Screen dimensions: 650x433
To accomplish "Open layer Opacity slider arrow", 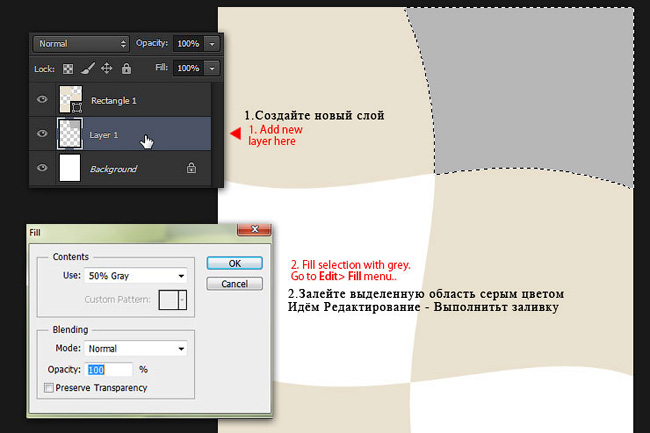I will 212,44.
